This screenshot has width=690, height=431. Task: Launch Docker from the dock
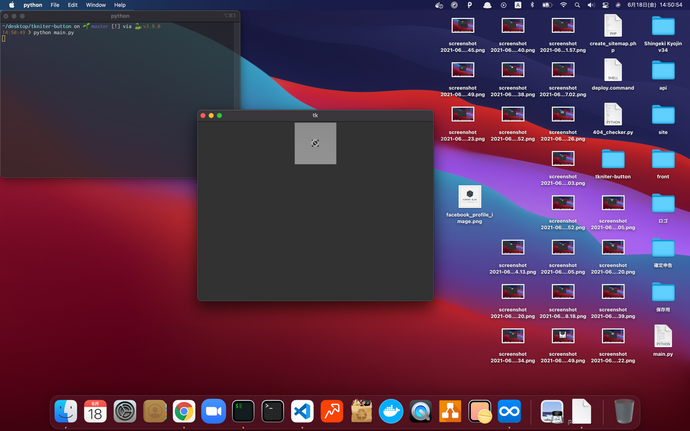coord(391,411)
